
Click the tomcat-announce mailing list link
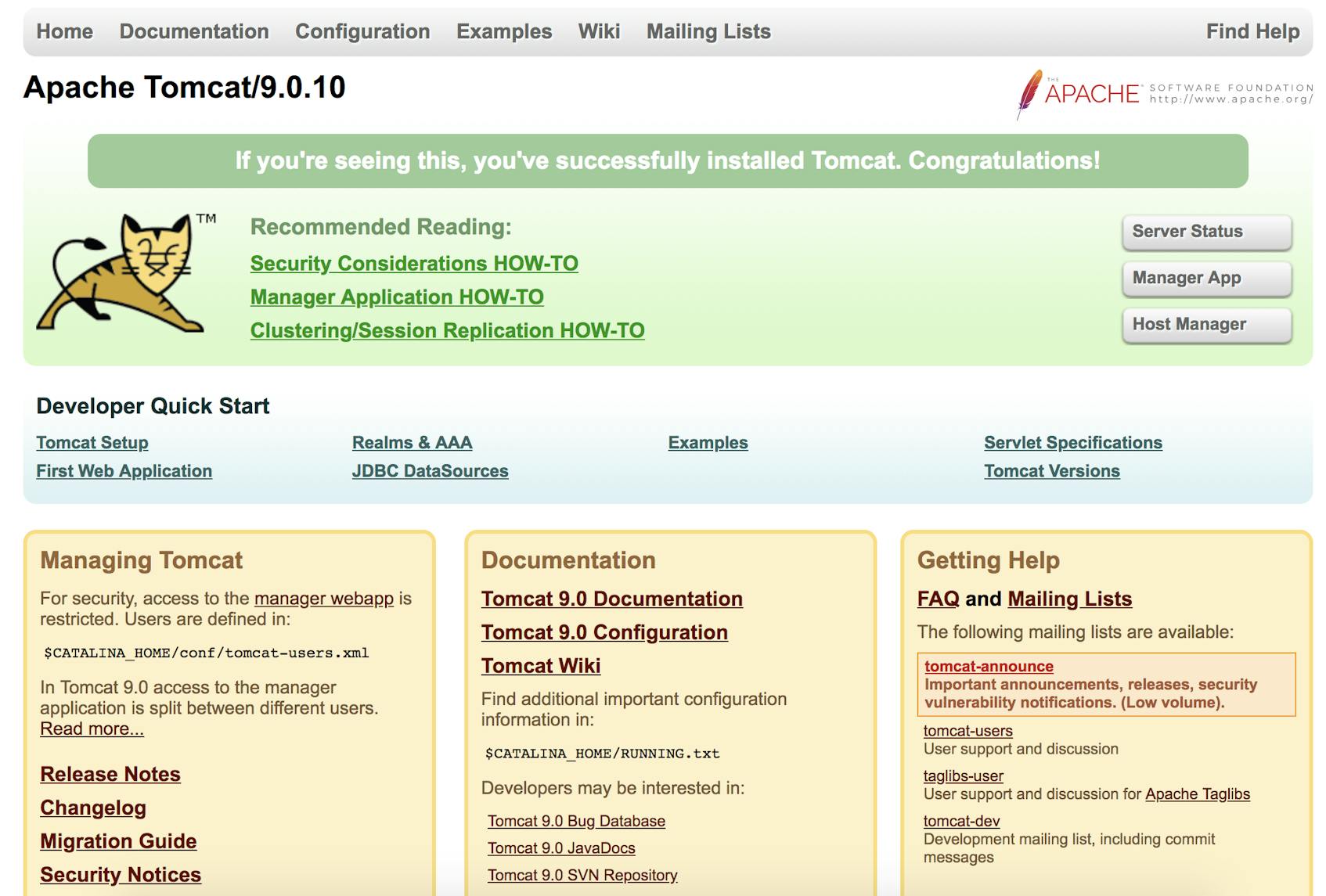(989, 667)
